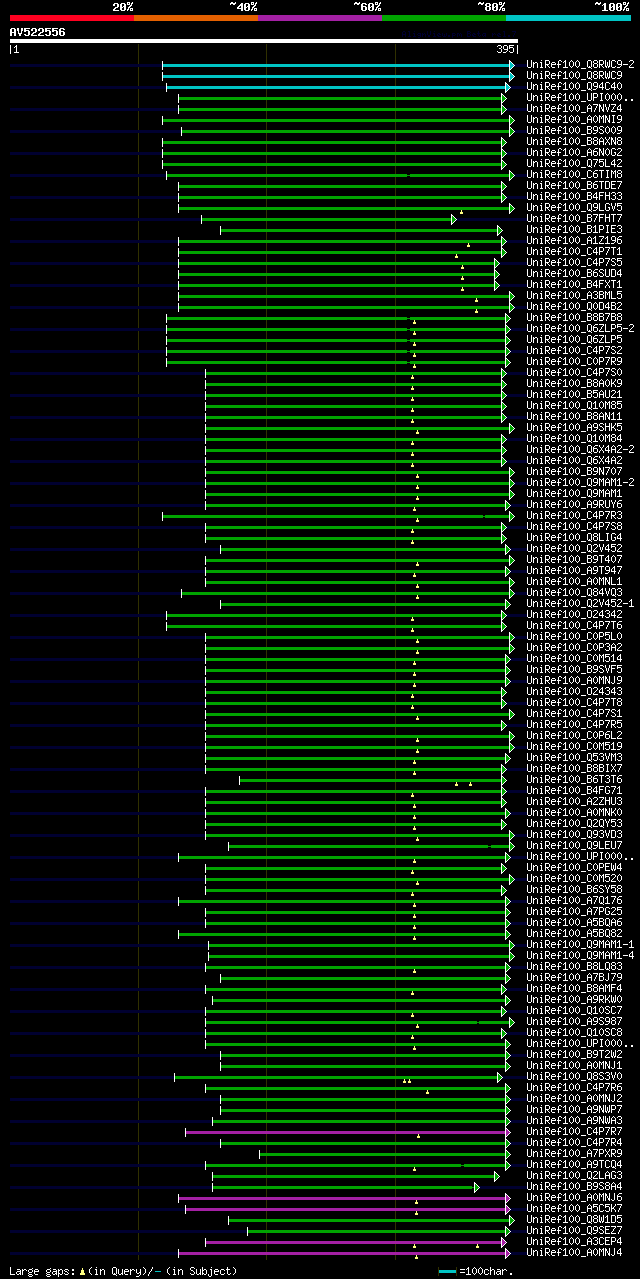Select the UniRef100_Q9MAM1-2 label

581,482
